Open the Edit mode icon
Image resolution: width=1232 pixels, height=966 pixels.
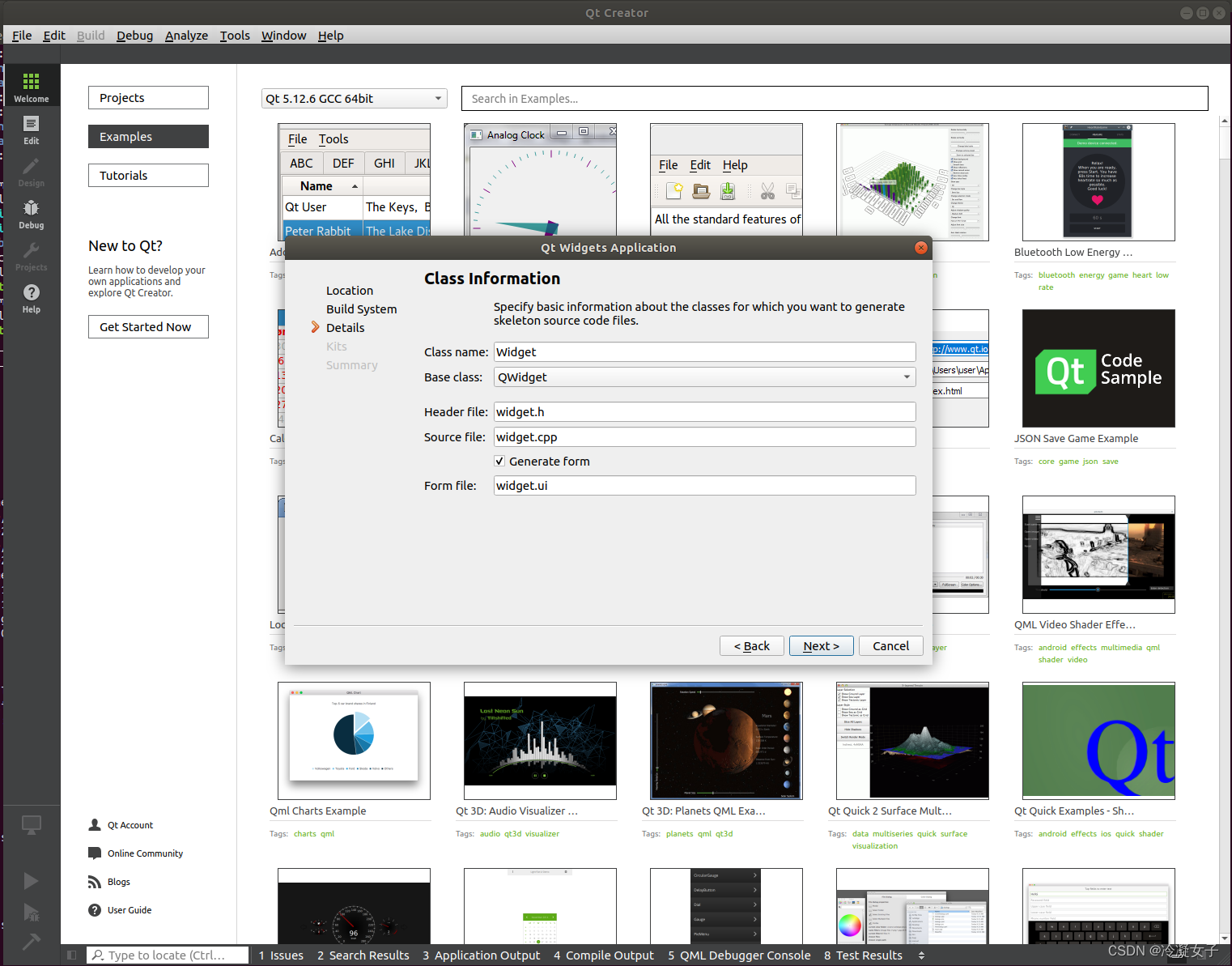pos(31,128)
